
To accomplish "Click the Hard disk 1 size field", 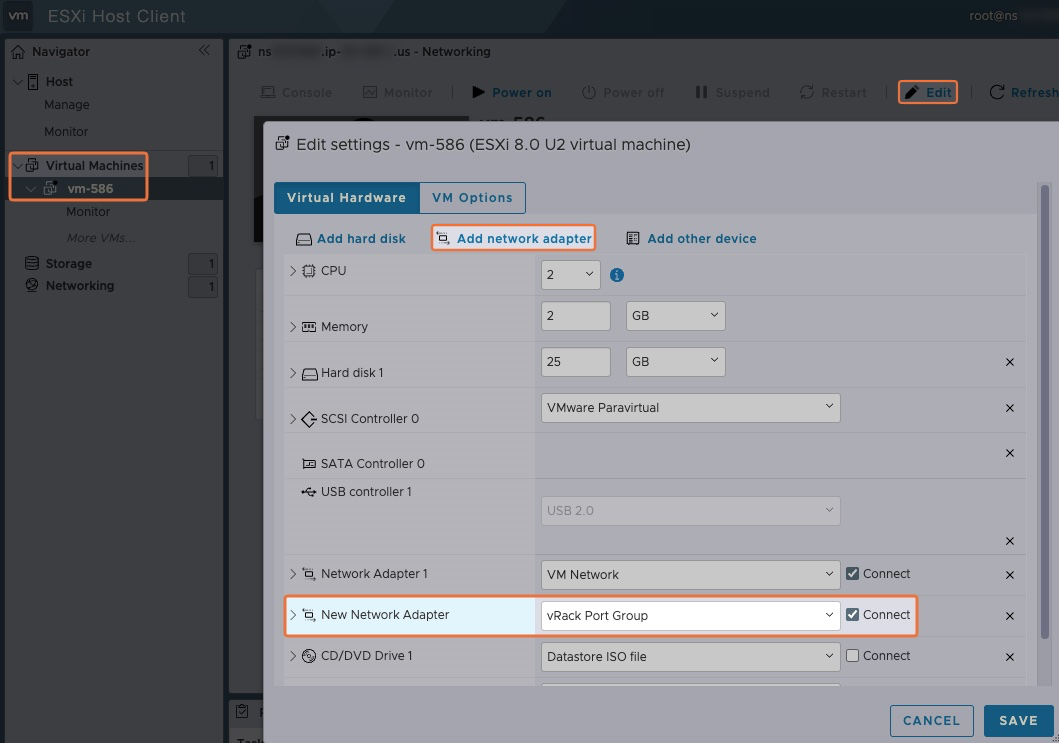I will point(576,362).
